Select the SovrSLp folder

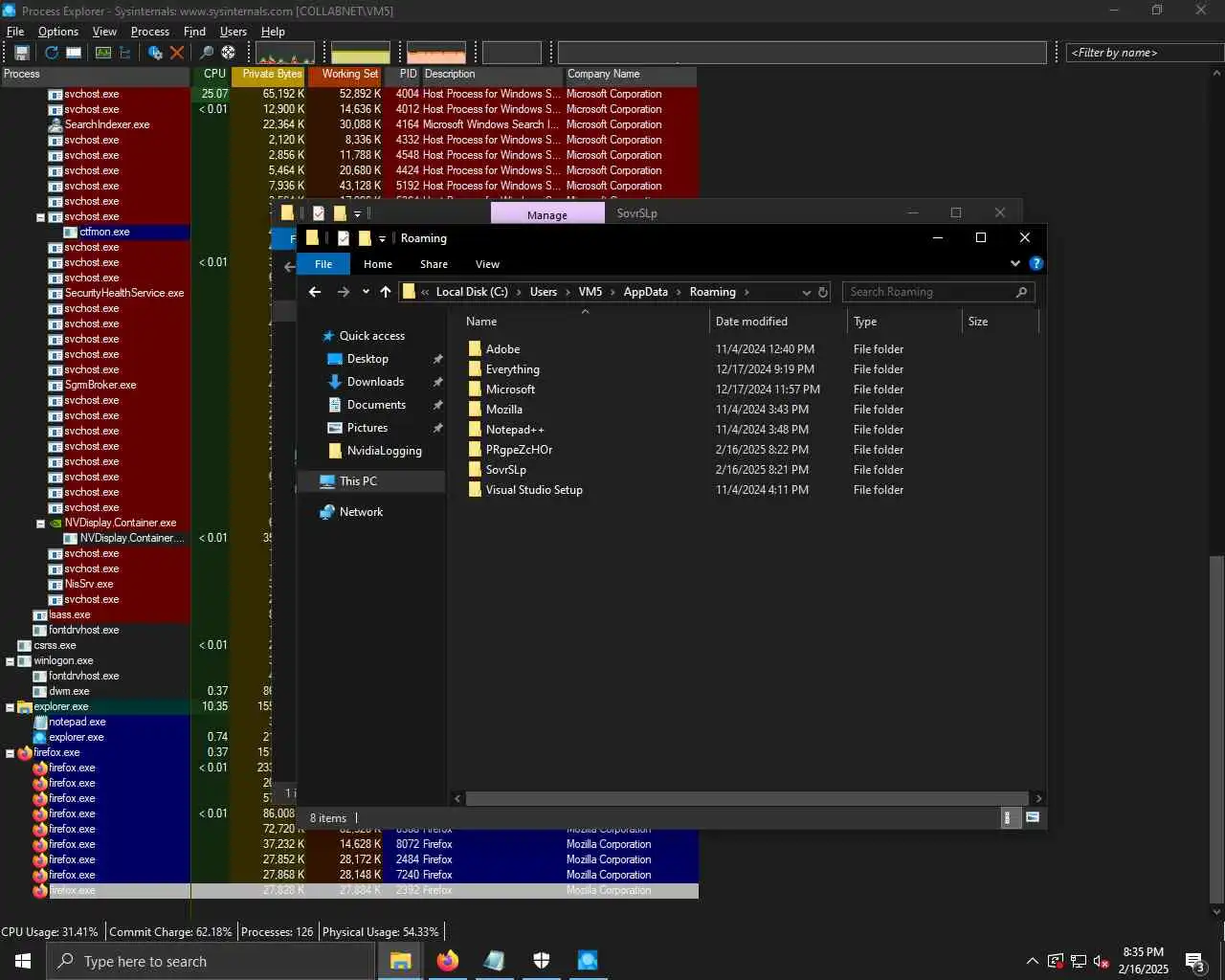[x=505, y=470]
